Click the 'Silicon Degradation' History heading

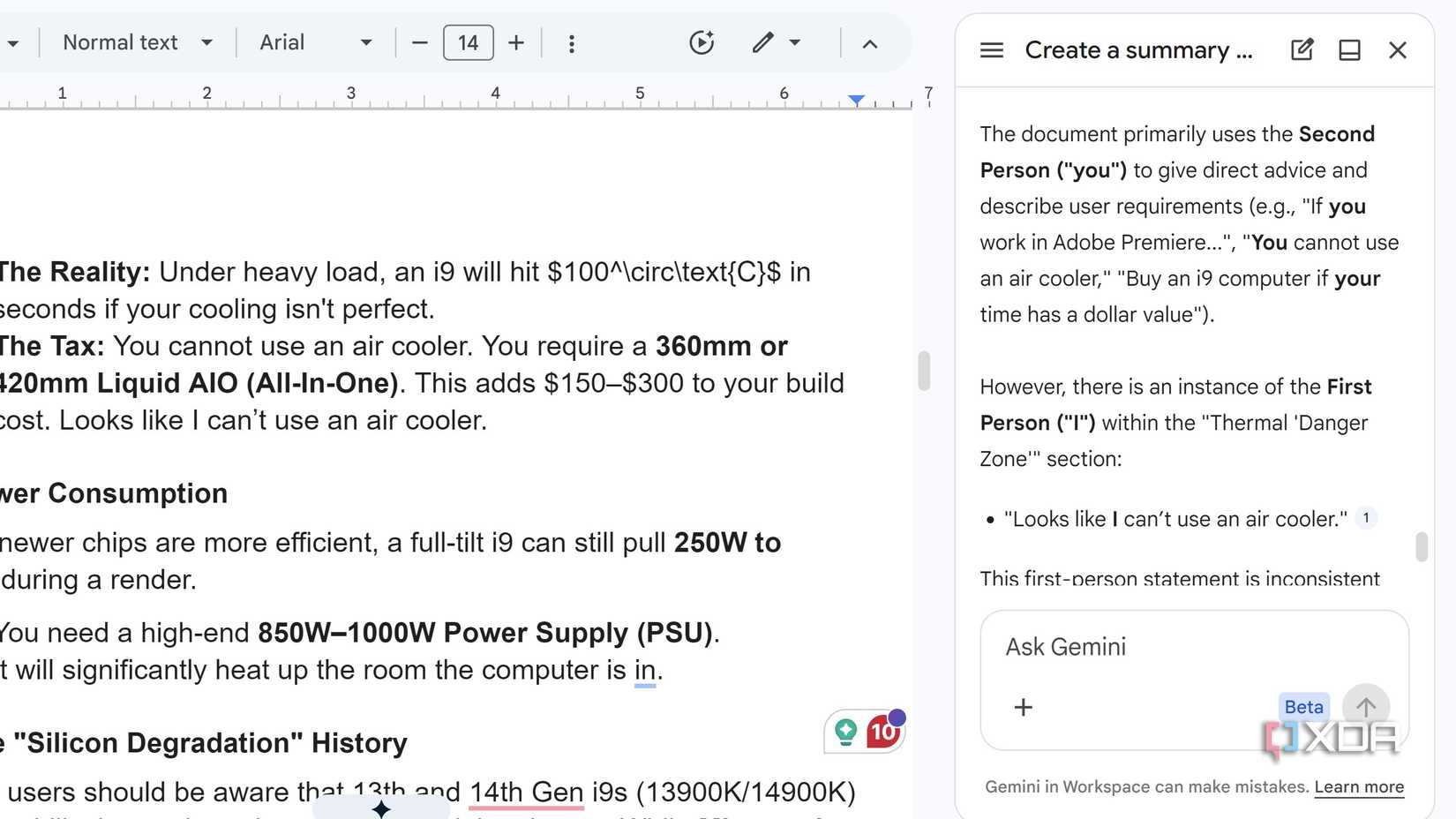[x=210, y=743]
